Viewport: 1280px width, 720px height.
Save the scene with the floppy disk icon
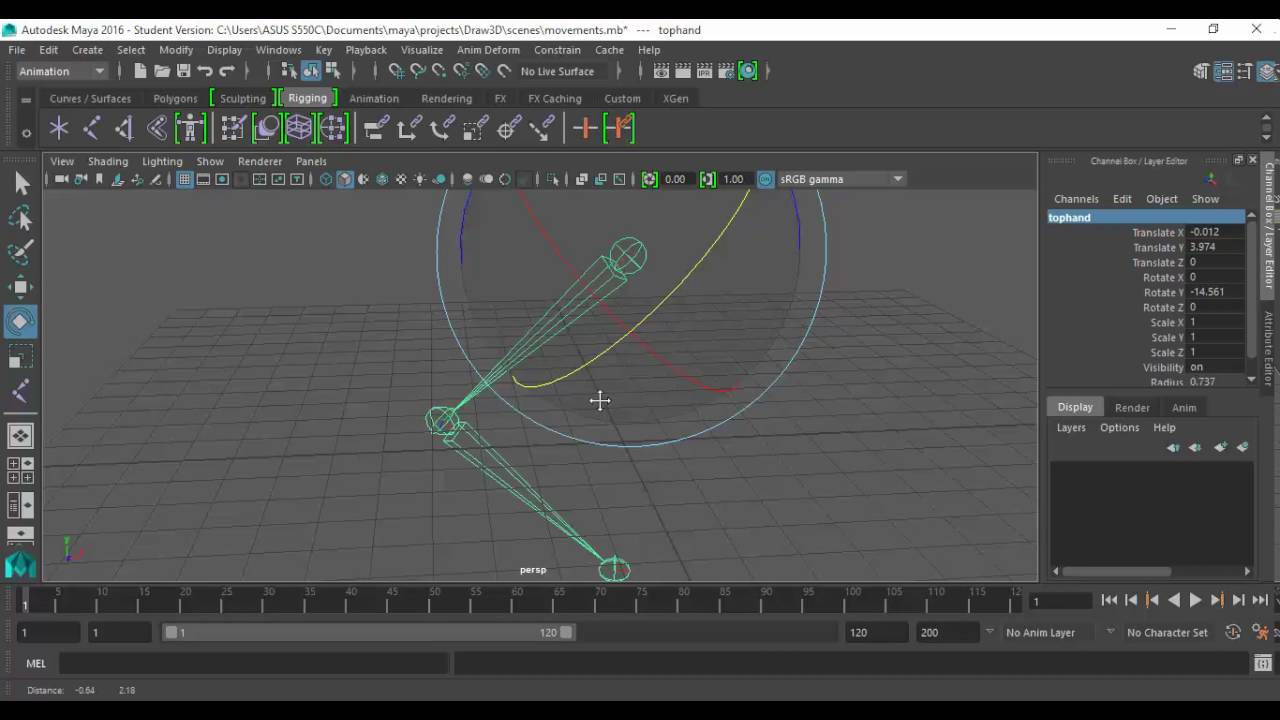point(183,71)
